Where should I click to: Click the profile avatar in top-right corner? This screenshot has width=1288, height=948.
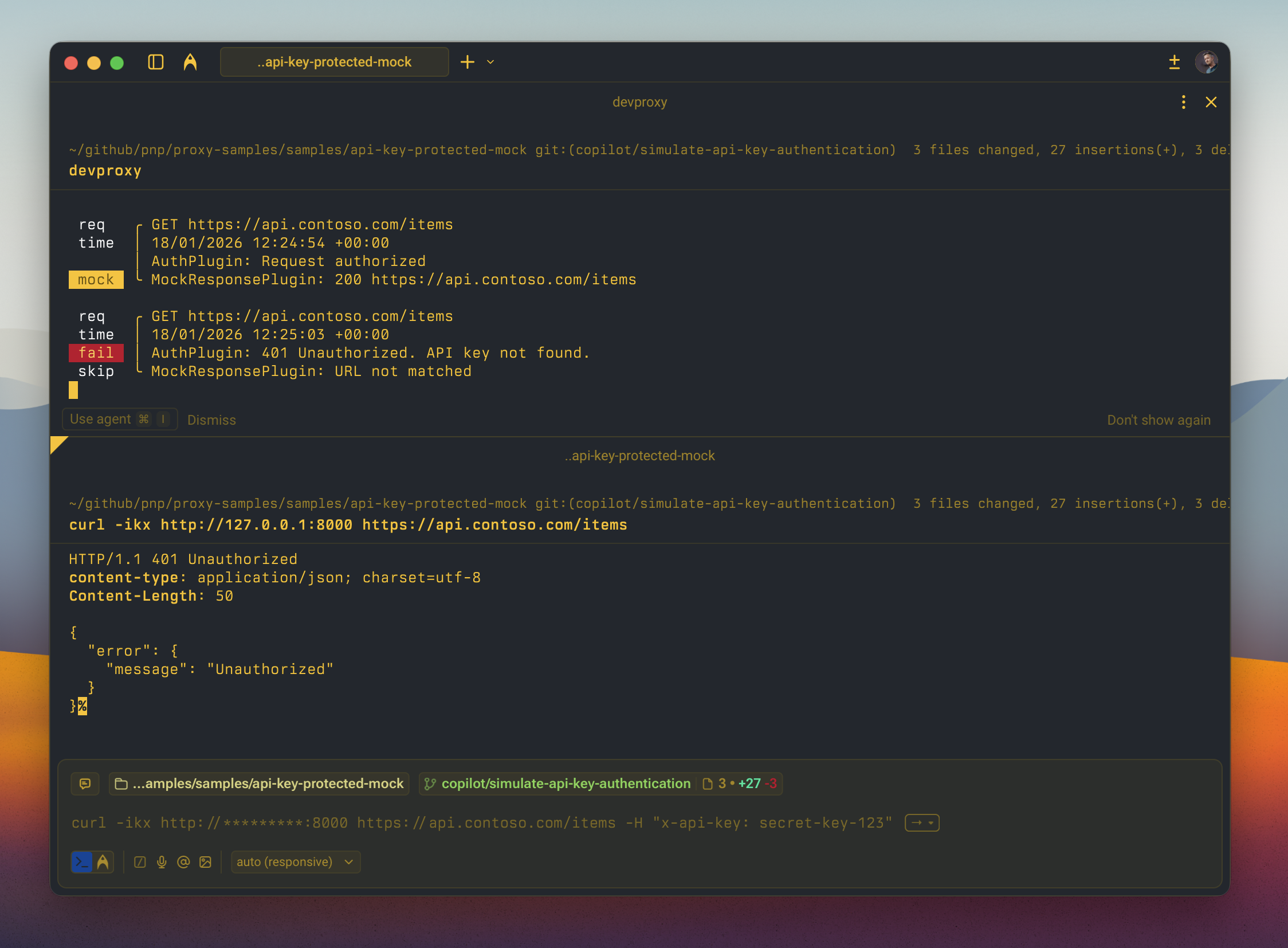pyautogui.click(x=1207, y=61)
